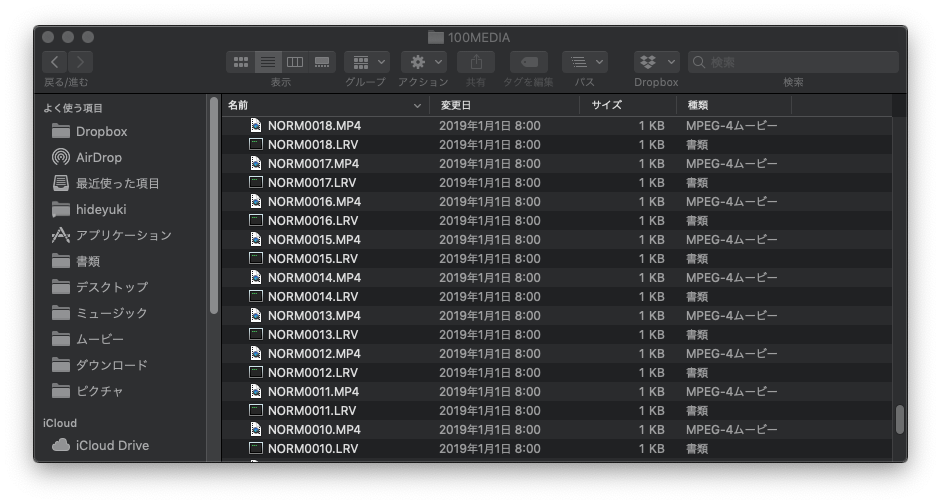Click the edit tags button
Screen dimensions: 941x504
click(529, 62)
